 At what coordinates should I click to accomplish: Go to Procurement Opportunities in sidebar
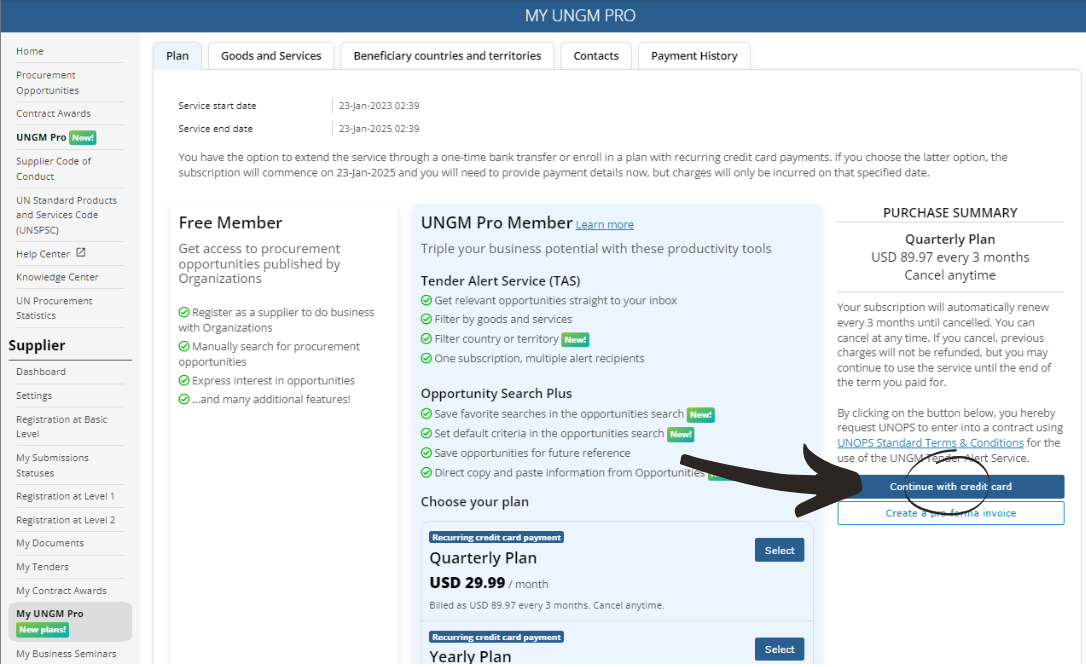click(46, 83)
